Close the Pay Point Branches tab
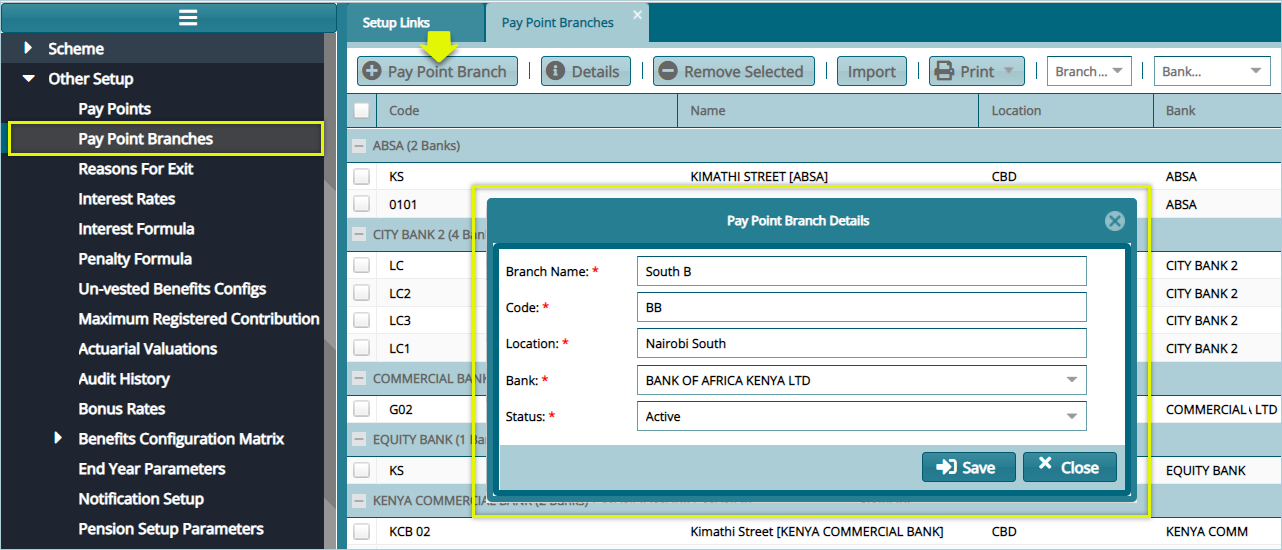1282x550 pixels. pos(637,15)
